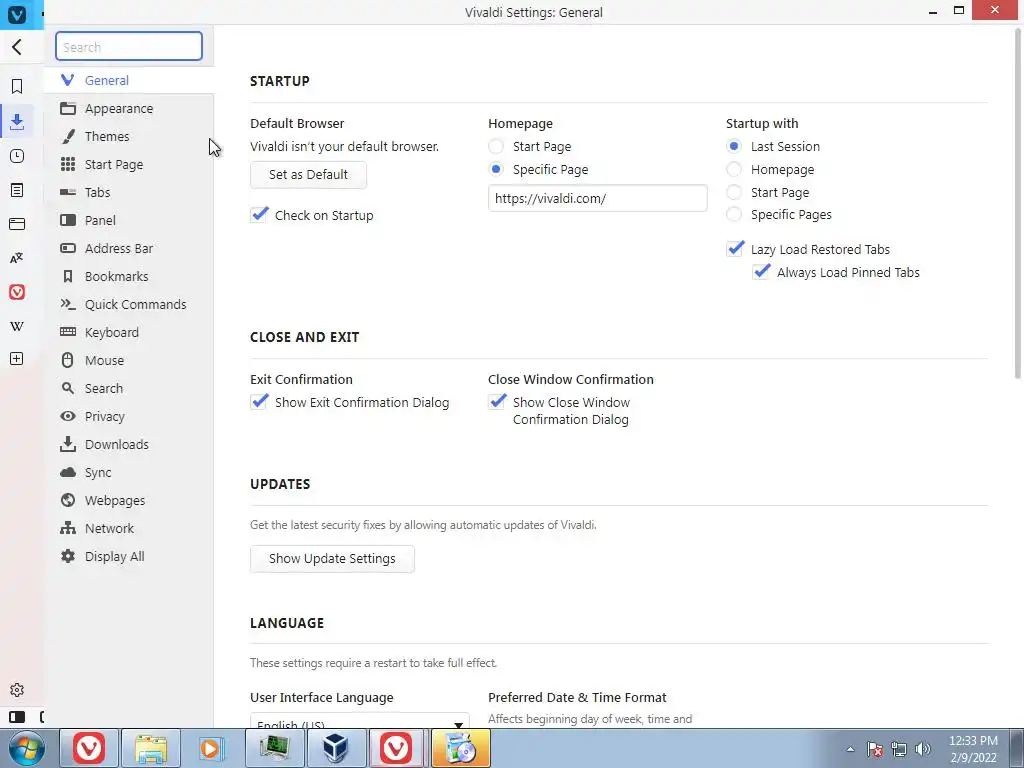Viewport: 1024px width, 768px height.
Task: Open Mouse settings category
Action: pyautogui.click(x=129, y=360)
